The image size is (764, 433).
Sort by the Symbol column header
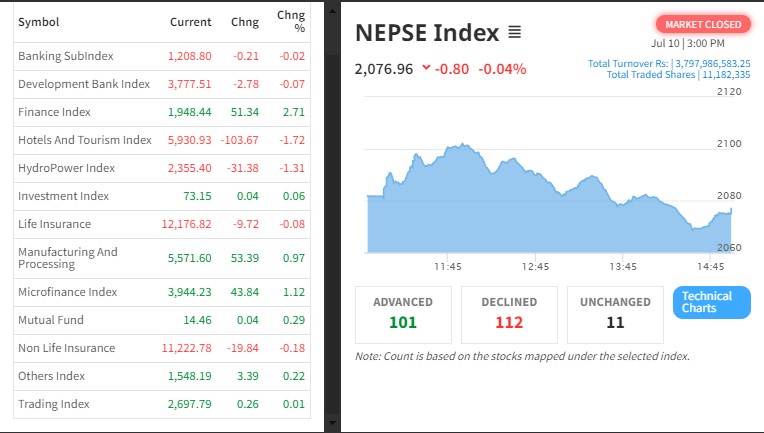[38, 22]
